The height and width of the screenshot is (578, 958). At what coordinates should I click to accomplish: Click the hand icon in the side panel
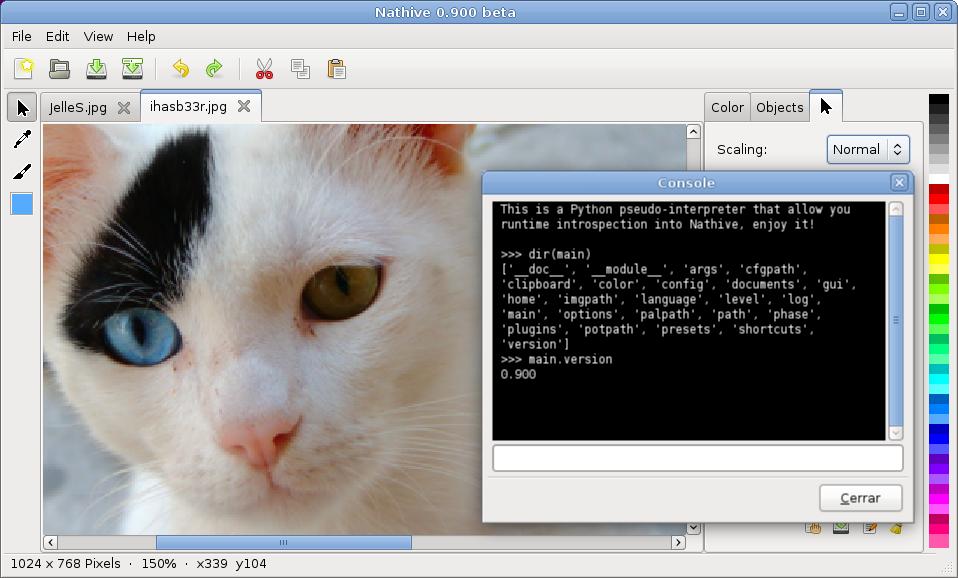(813, 528)
